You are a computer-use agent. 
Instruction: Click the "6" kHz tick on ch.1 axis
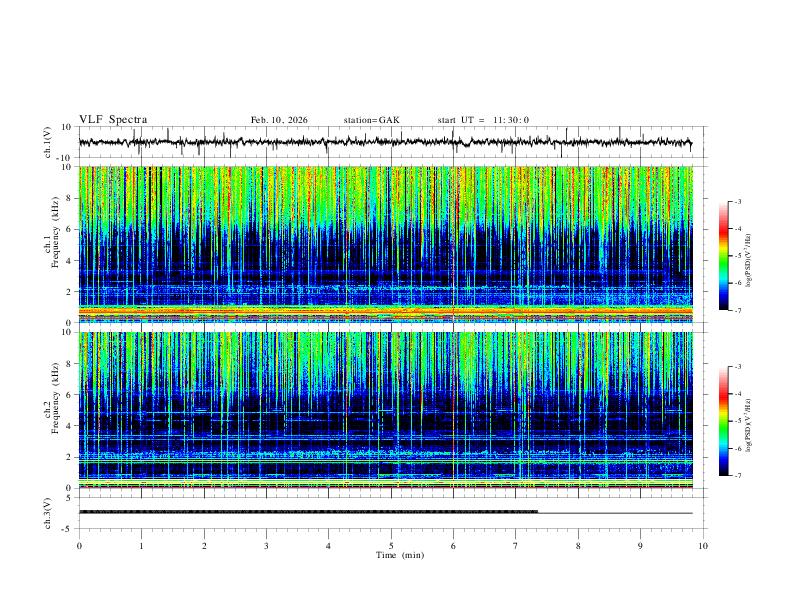68,229
